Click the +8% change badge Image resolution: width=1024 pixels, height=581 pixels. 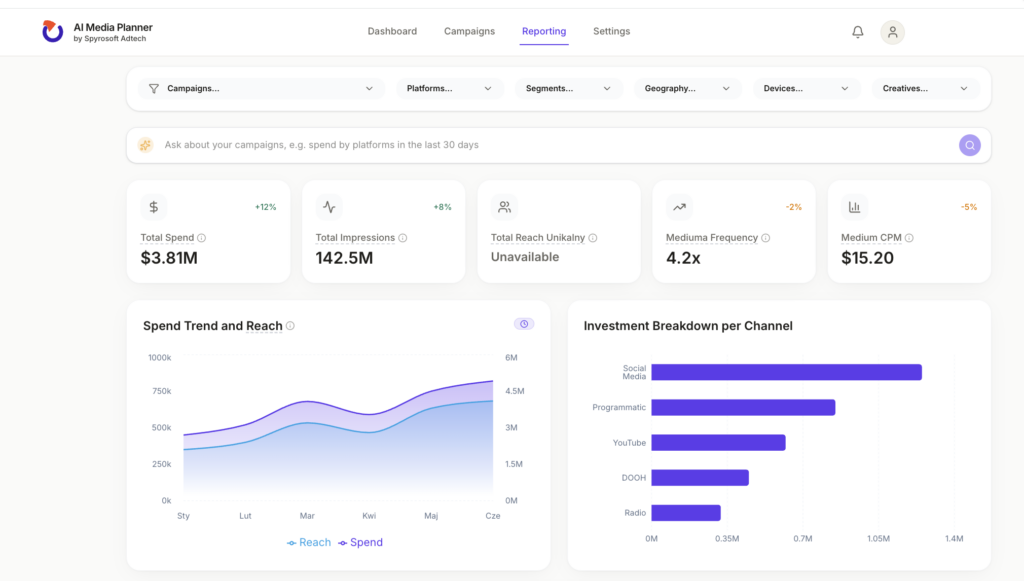point(443,207)
